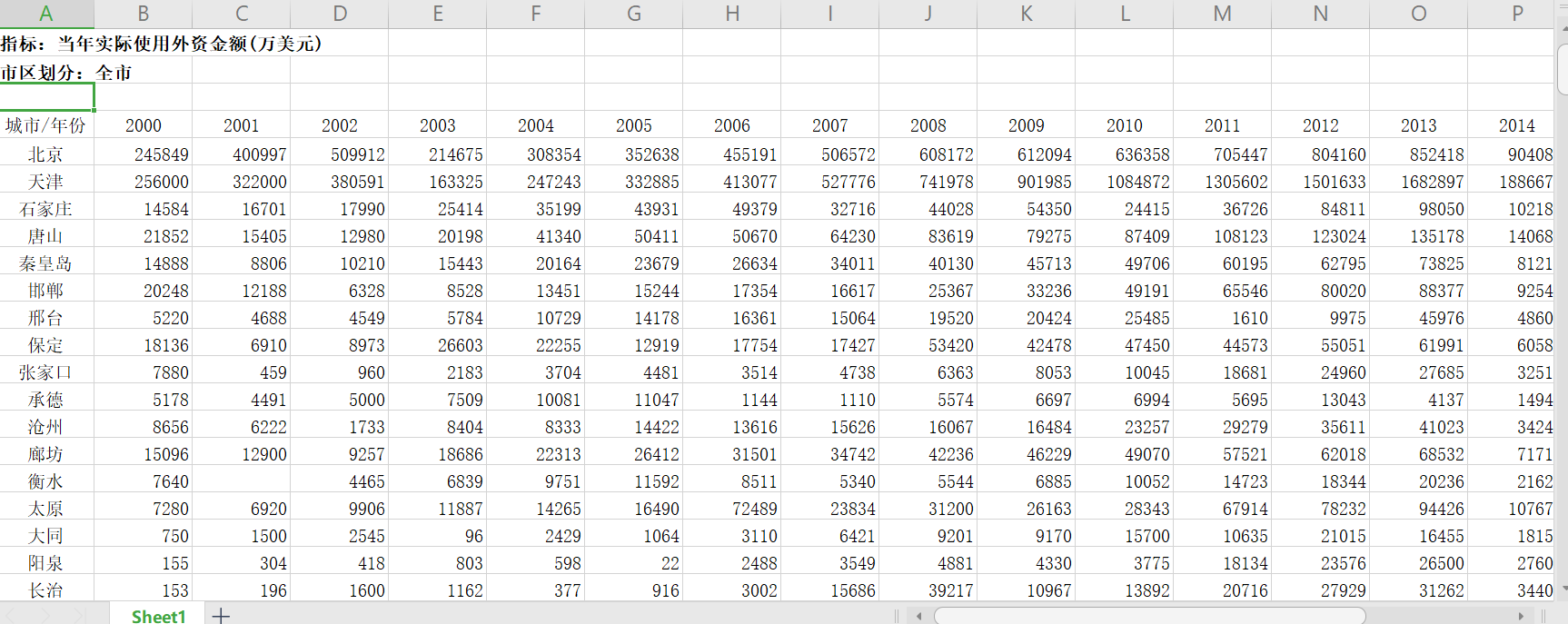
Task: Select column C header
Action: (x=242, y=14)
